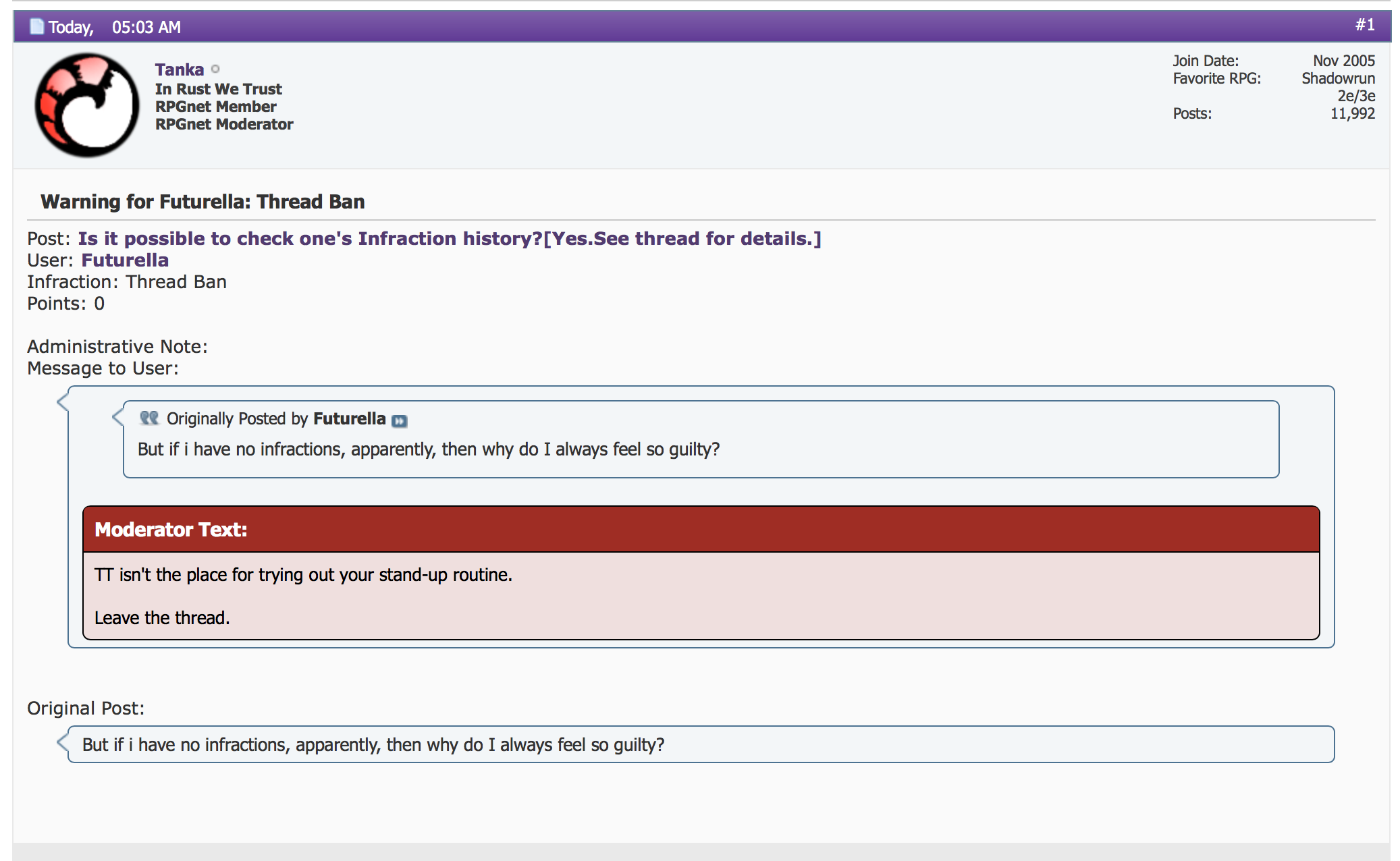Select the join date 'Nov 2005'
Screen dimensions: 1400x861
[1344, 61]
